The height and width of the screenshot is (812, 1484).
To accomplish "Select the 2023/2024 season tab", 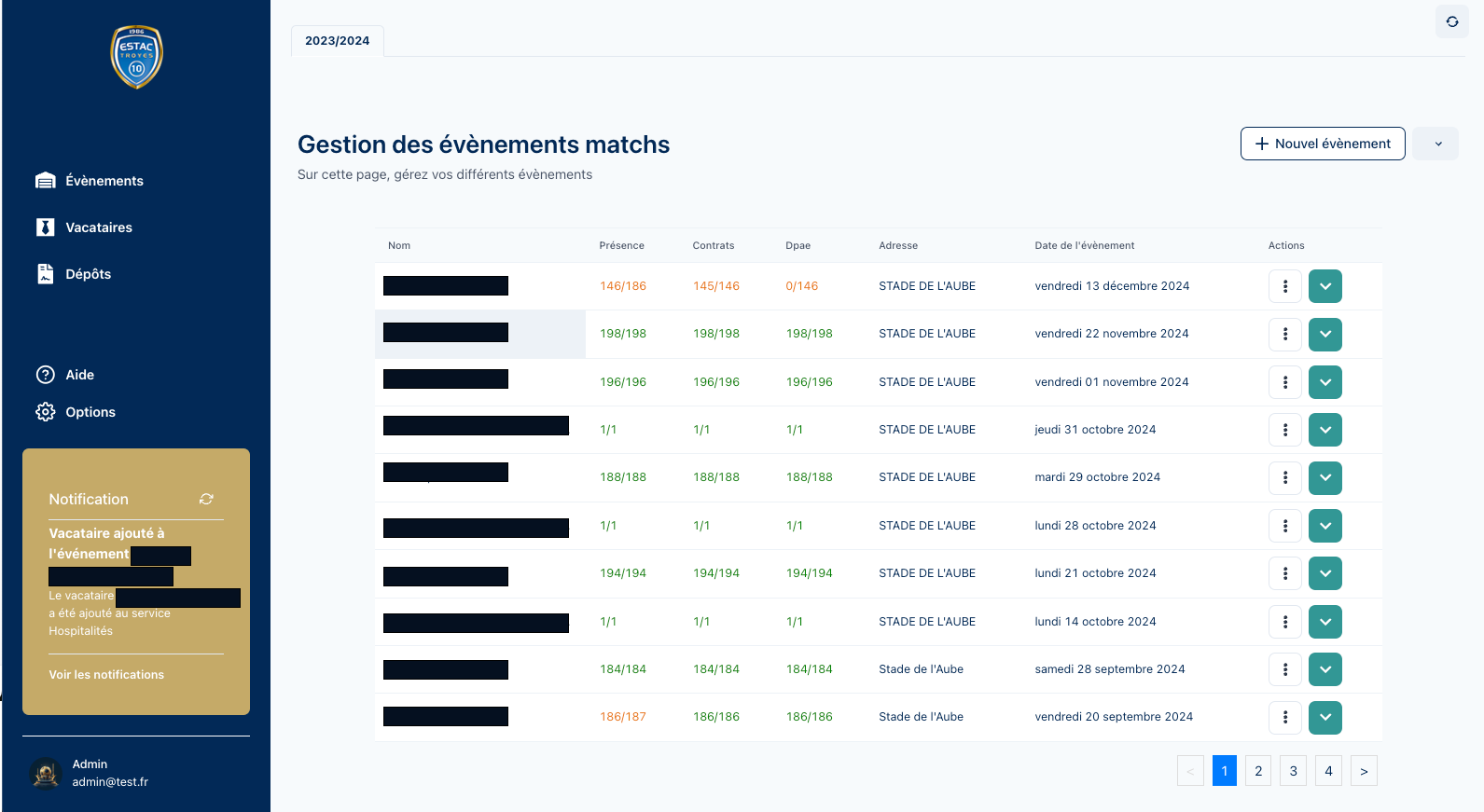I will point(337,41).
